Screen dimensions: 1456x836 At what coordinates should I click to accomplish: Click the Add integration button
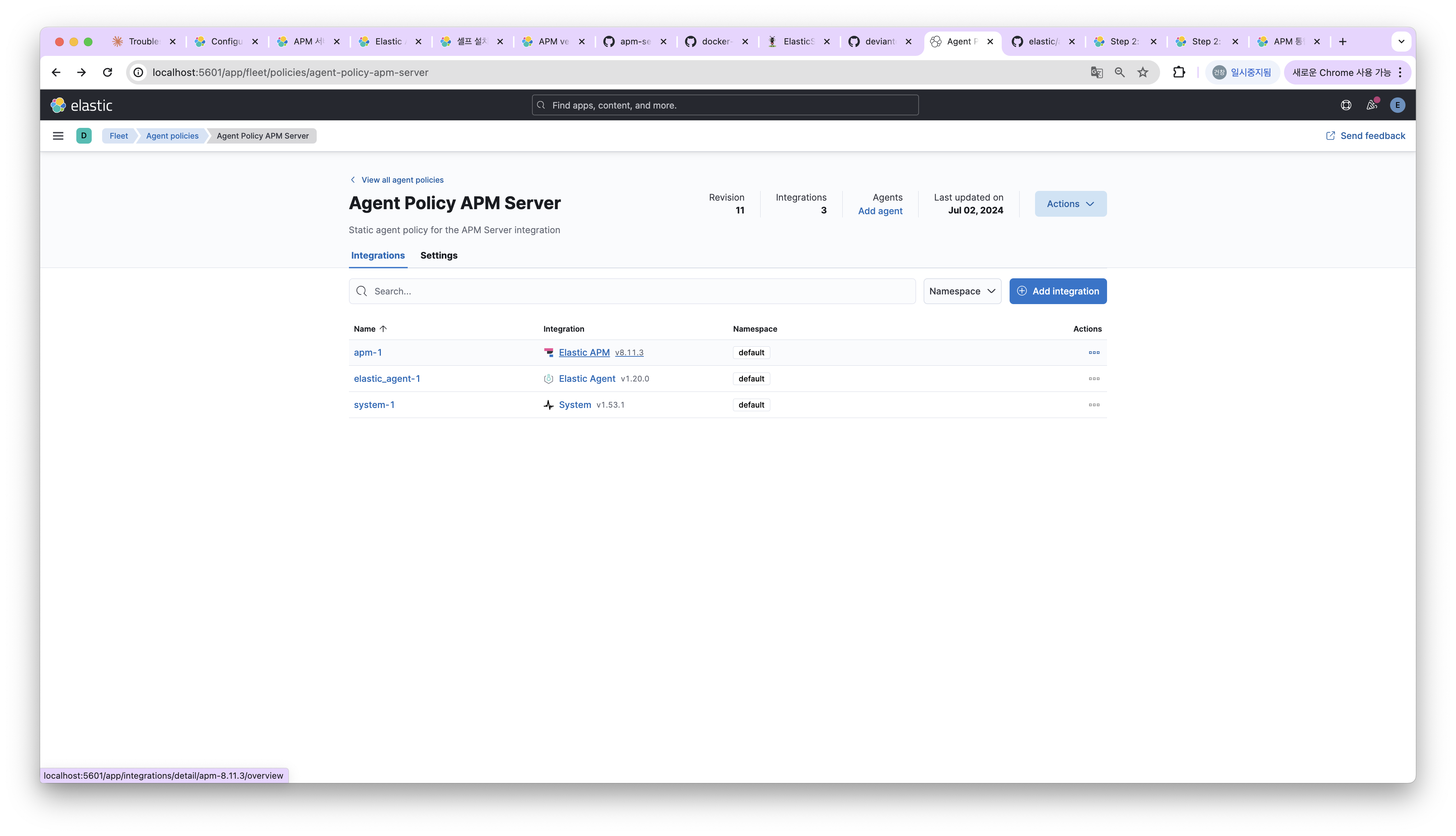point(1058,291)
